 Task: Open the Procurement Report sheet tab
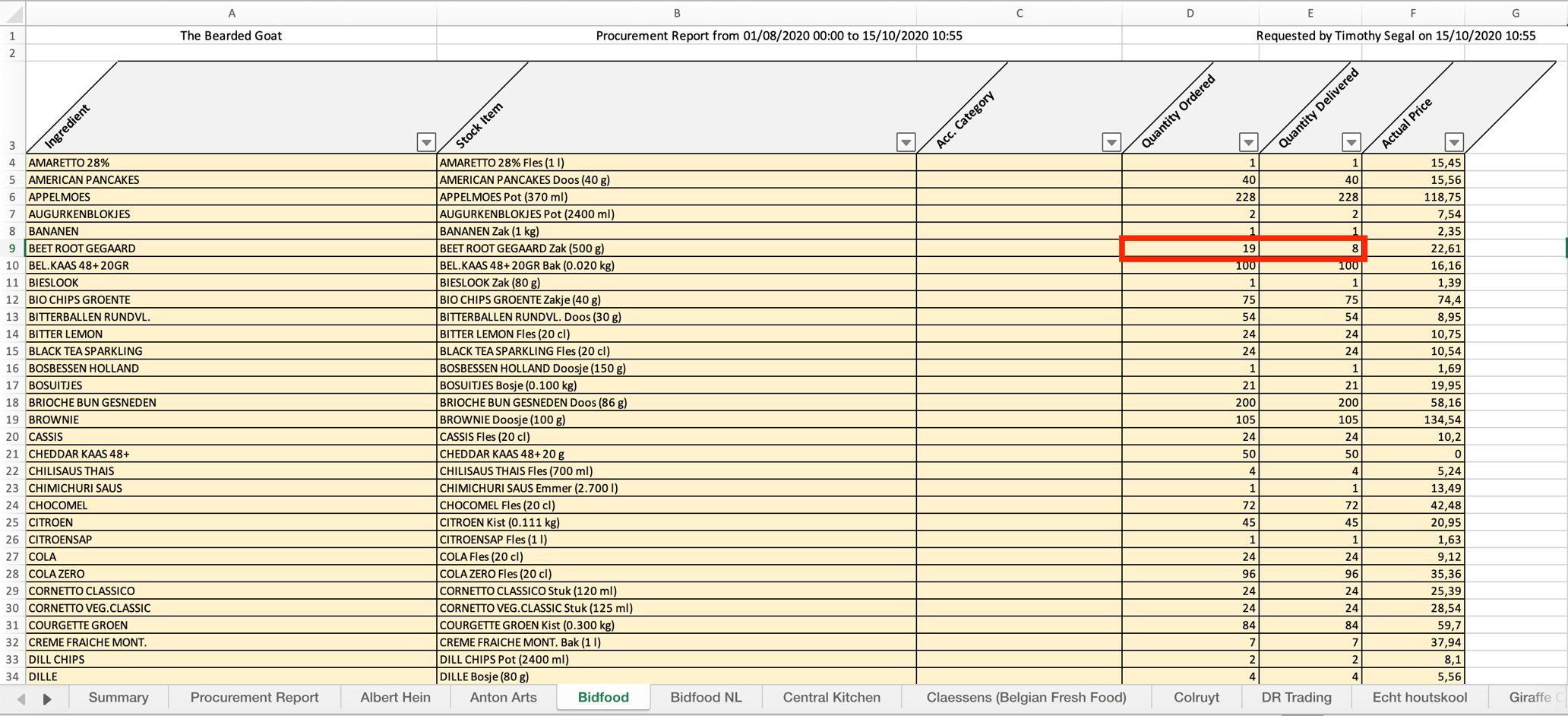(x=254, y=698)
